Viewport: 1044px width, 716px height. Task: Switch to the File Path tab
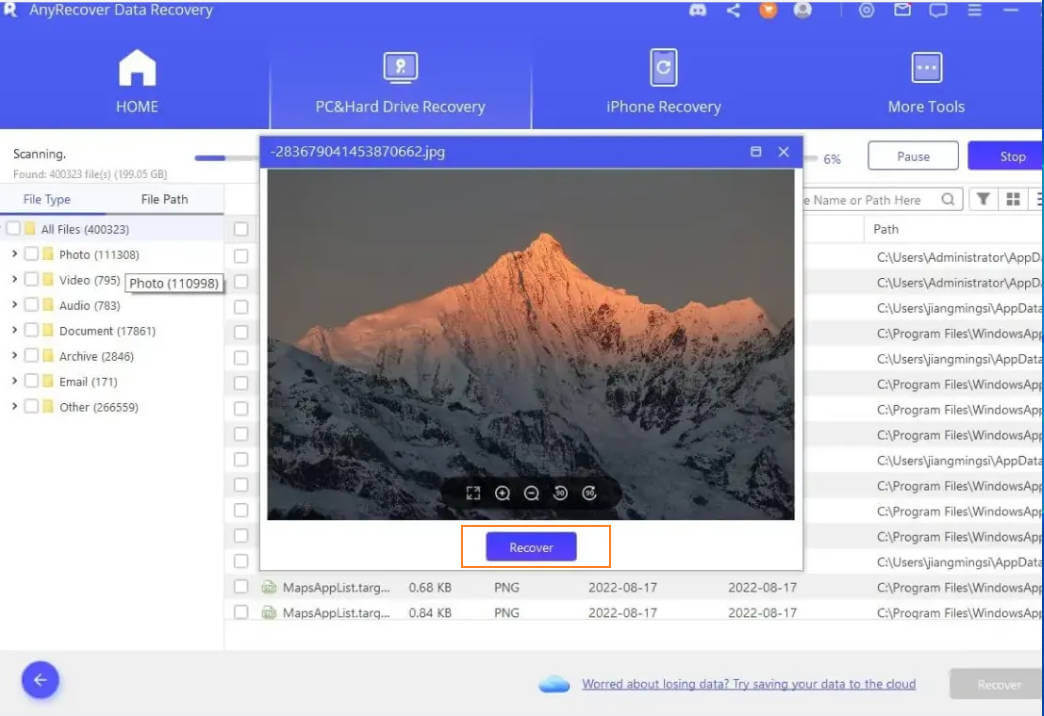pyautogui.click(x=164, y=199)
